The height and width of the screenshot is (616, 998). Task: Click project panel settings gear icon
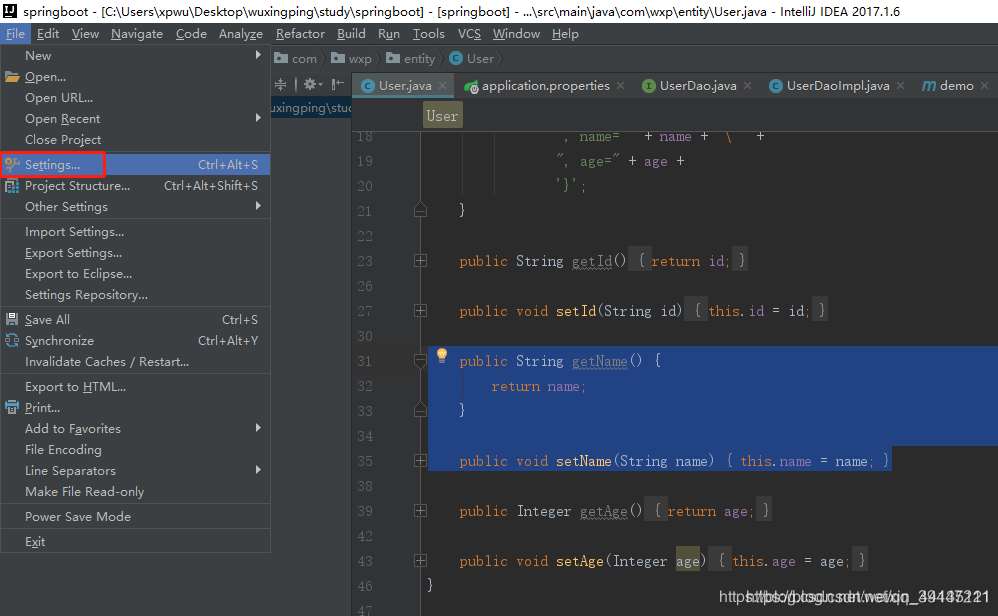312,84
